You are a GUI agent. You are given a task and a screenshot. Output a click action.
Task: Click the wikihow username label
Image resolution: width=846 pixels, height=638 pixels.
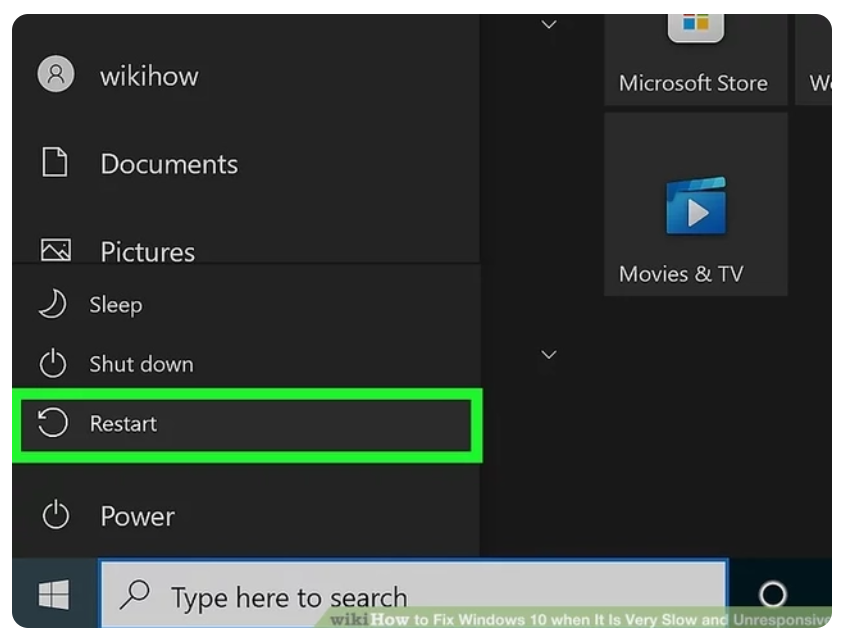149,76
